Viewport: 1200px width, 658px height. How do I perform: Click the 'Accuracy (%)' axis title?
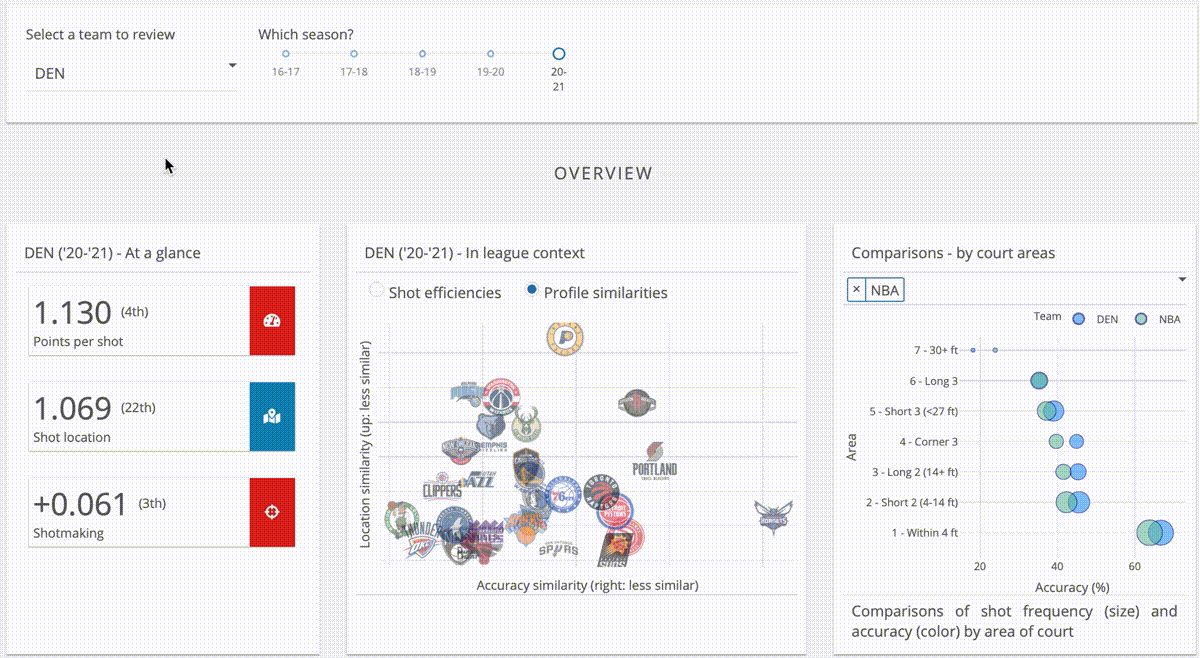(x=1072, y=588)
